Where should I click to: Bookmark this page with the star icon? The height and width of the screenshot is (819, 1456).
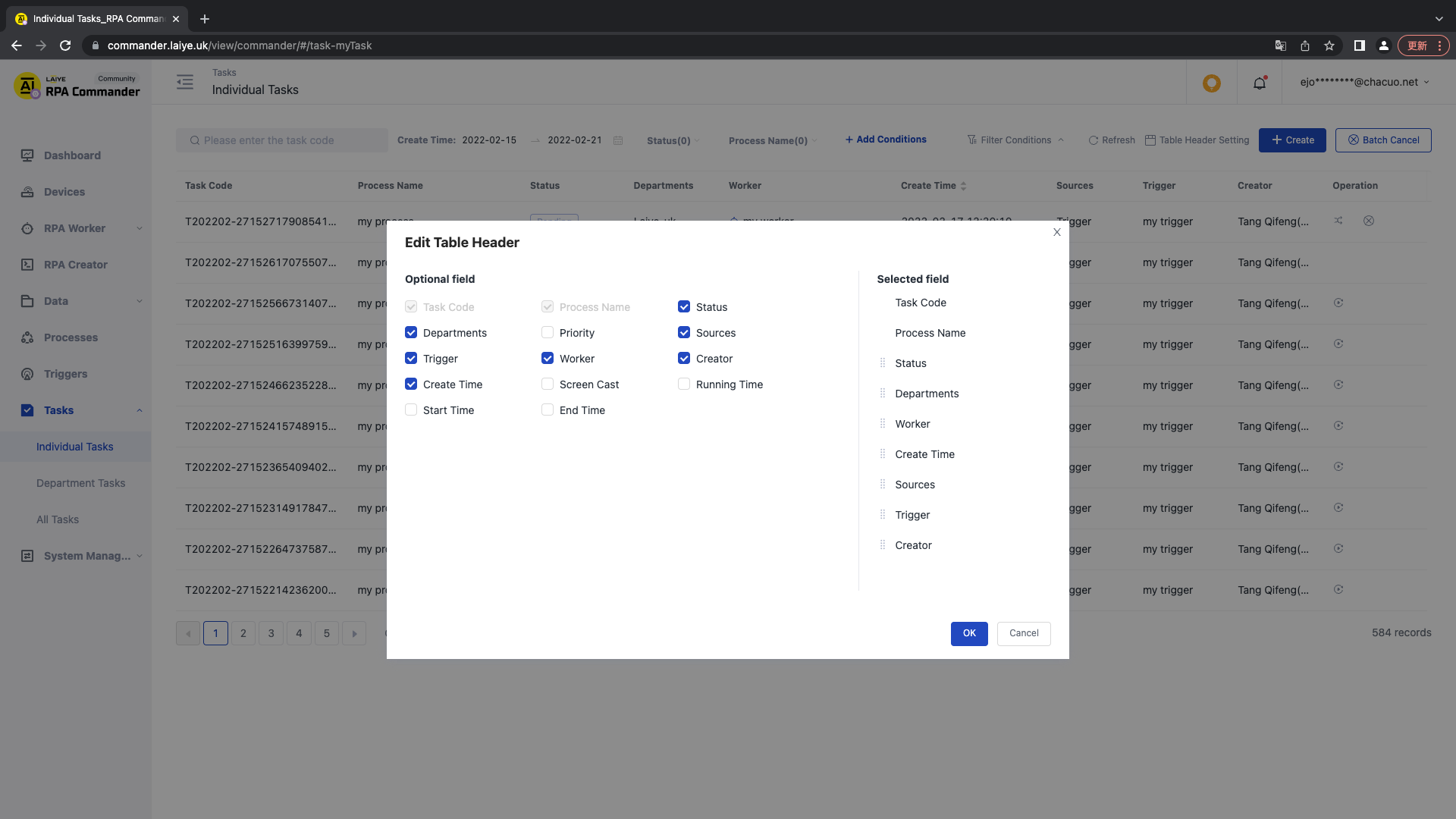tap(1329, 45)
